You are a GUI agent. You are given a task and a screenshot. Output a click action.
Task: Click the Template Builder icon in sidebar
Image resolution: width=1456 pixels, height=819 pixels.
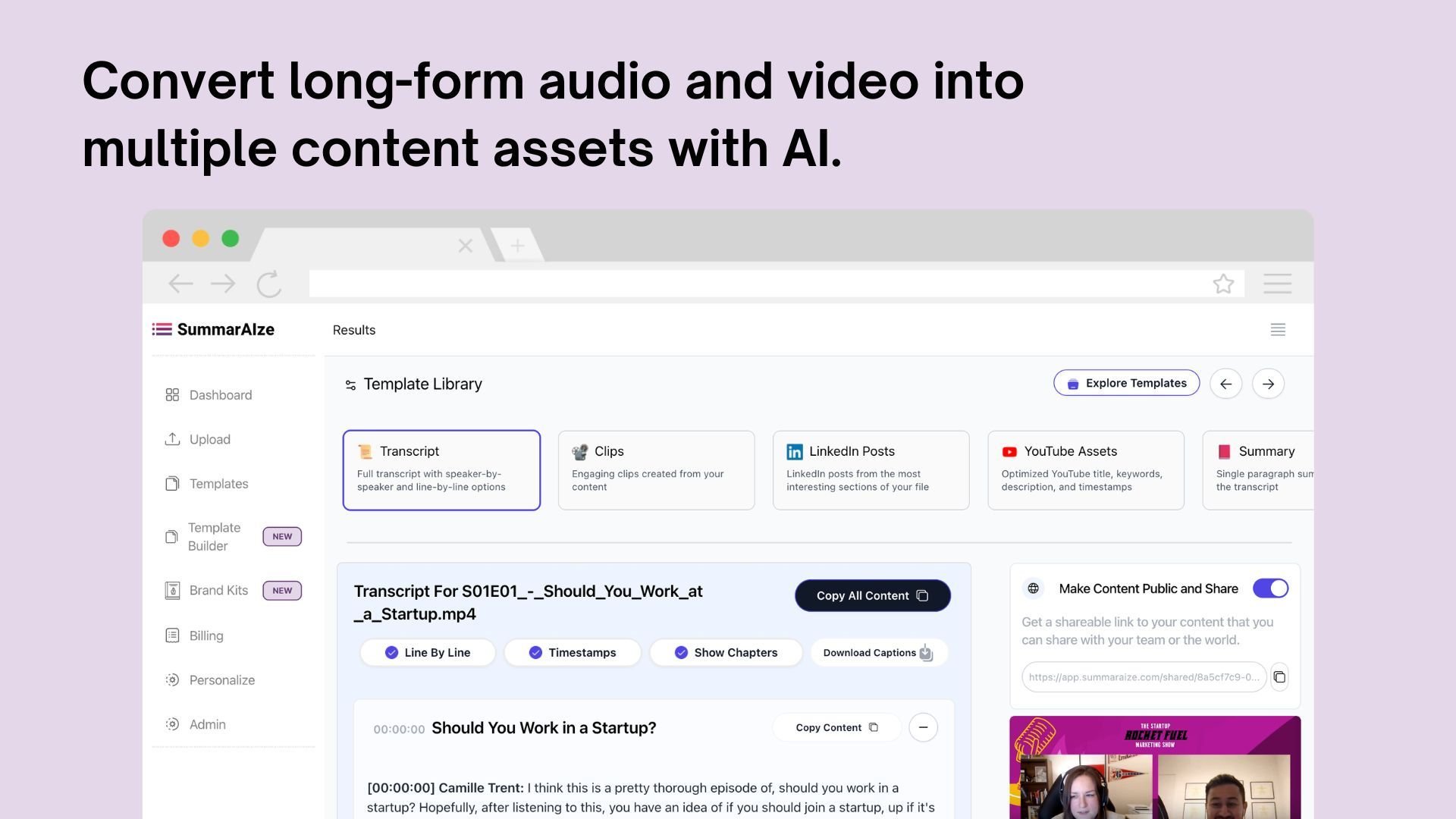[171, 536]
